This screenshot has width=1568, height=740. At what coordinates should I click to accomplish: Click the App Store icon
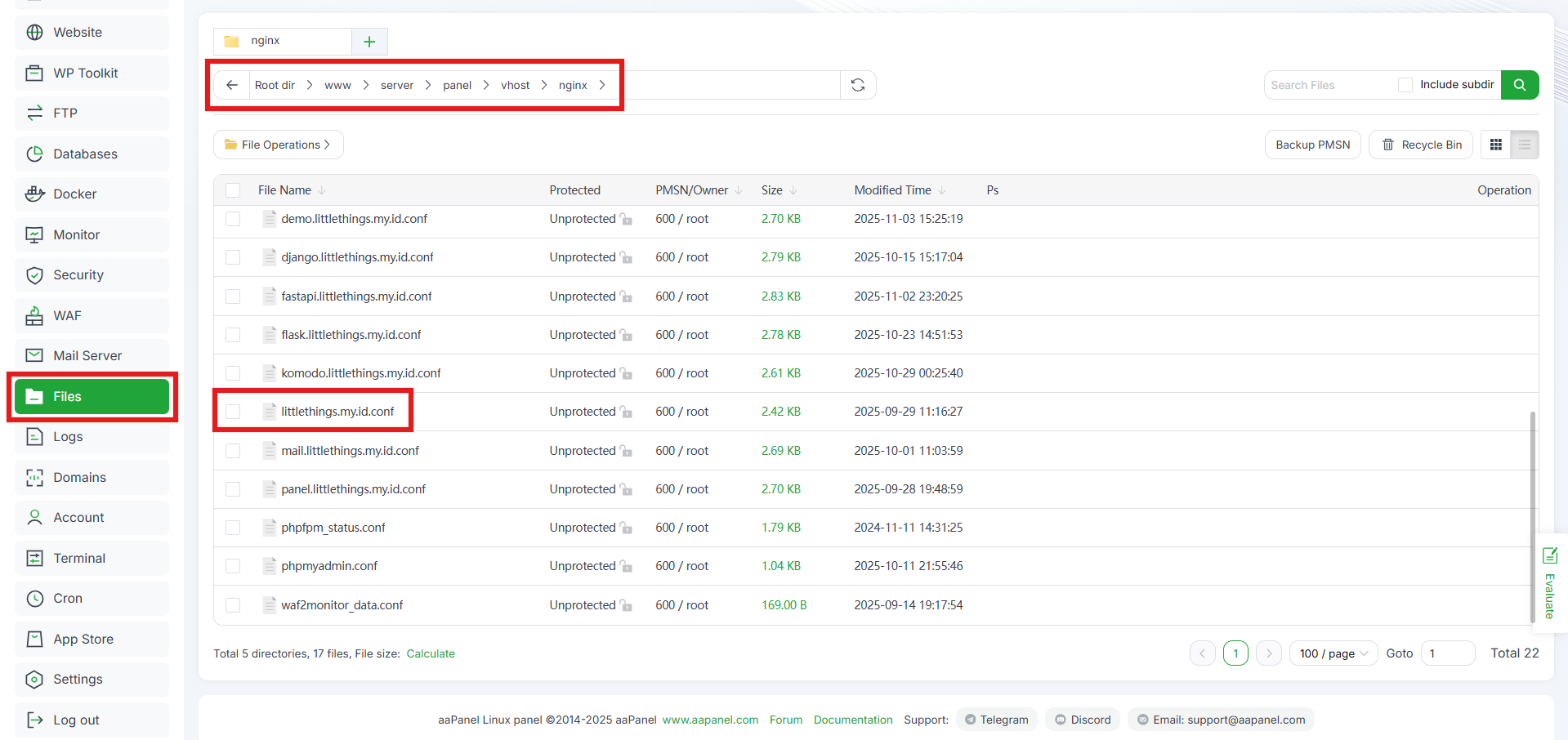[x=34, y=640]
